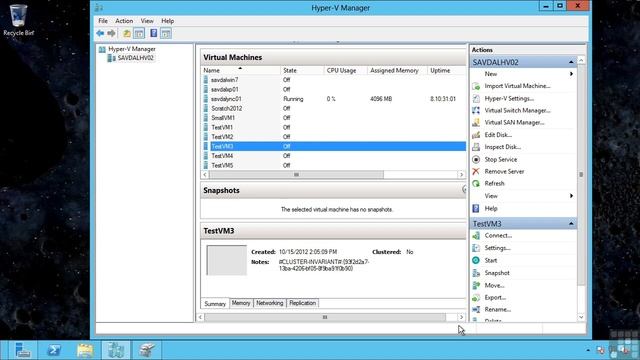The width and height of the screenshot is (640, 360).
Task: Click details pane horizontal scrollbar left arrow
Action: click(x=200, y=317)
